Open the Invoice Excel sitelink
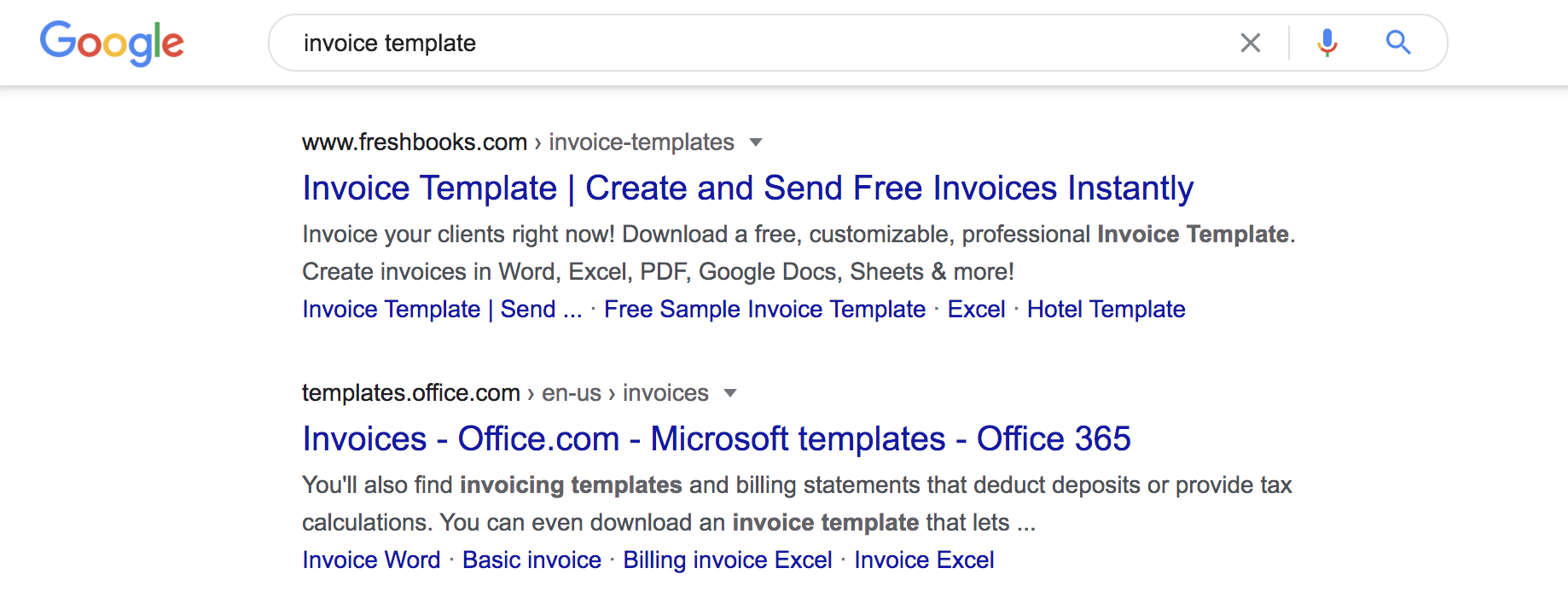The height and width of the screenshot is (609, 1568). [x=924, y=560]
